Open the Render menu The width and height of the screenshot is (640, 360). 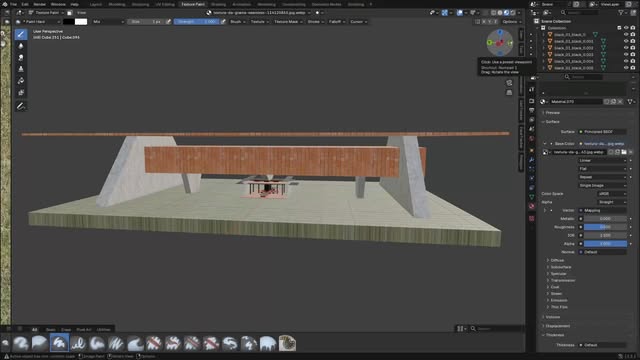pyautogui.click(x=40, y=4)
